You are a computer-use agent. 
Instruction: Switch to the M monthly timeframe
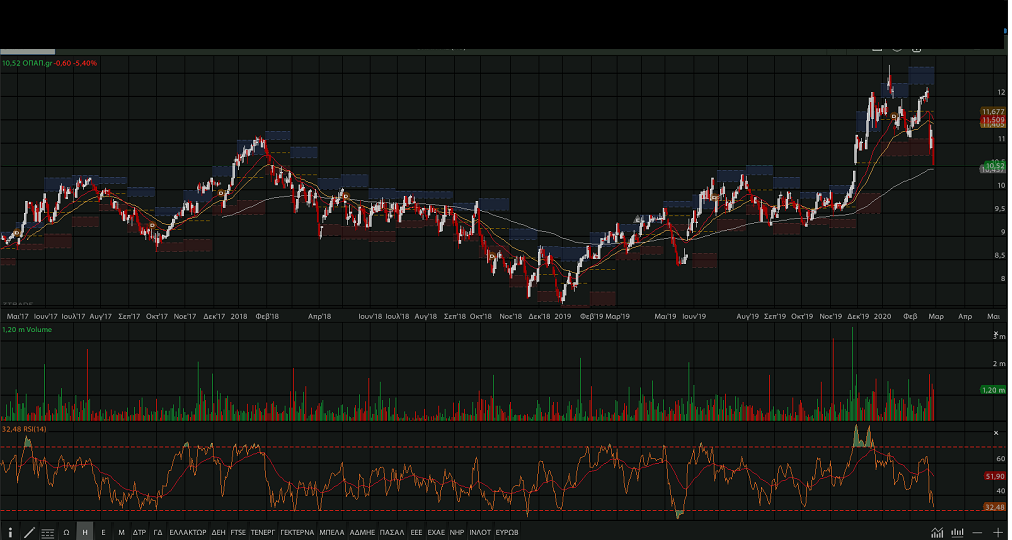pyautogui.click(x=121, y=533)
